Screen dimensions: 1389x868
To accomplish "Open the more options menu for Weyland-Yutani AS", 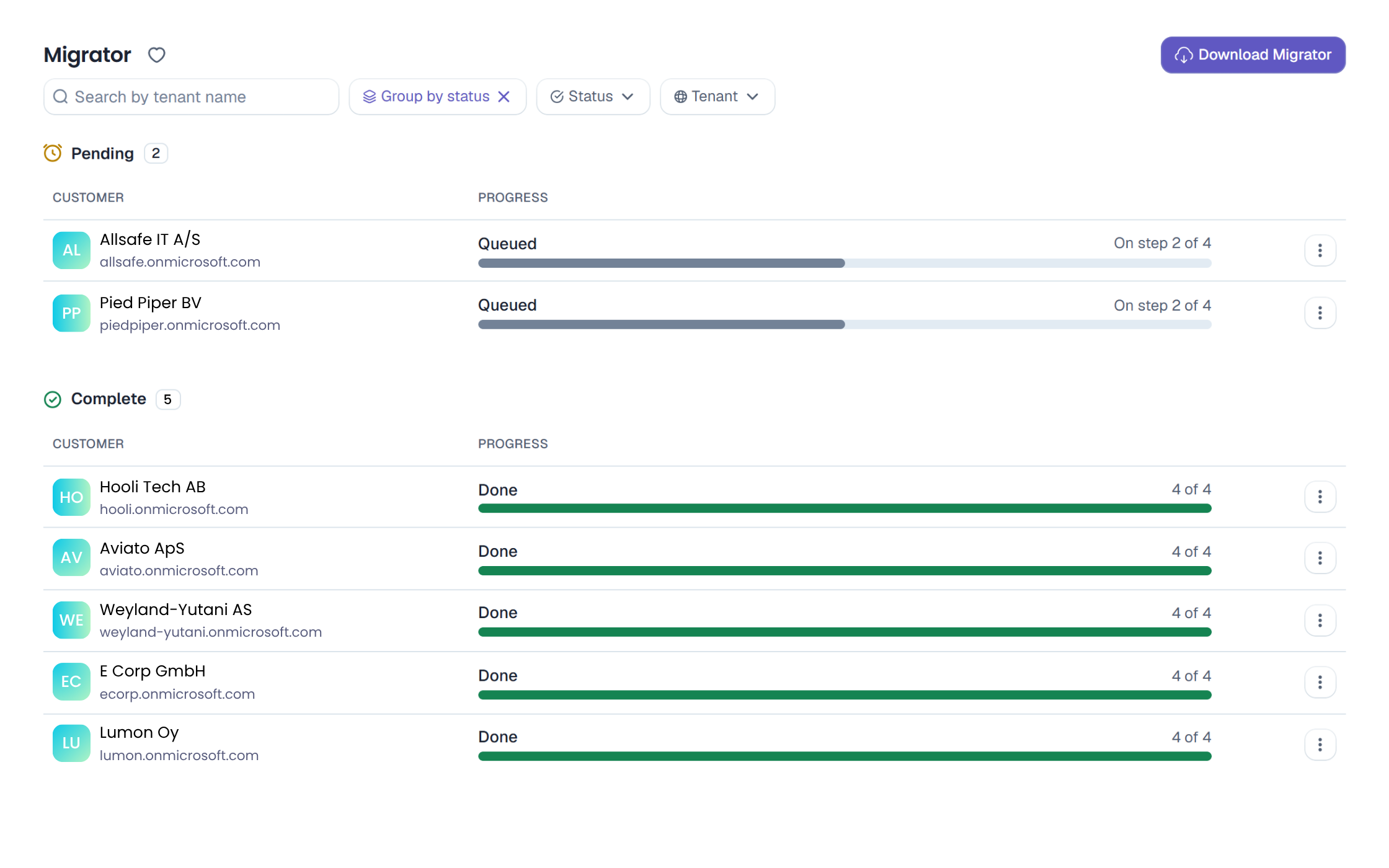I will click(1320, 621).
